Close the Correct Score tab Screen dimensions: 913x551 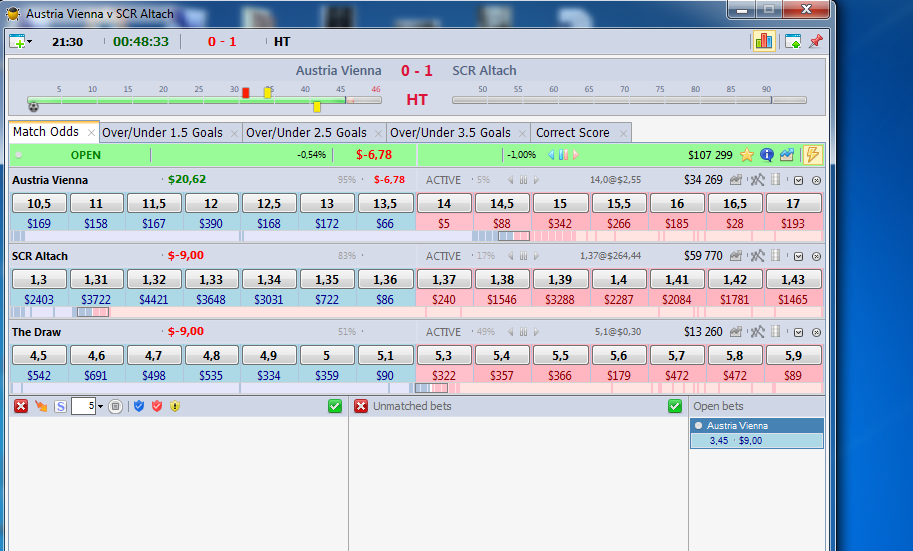(623, 133)
